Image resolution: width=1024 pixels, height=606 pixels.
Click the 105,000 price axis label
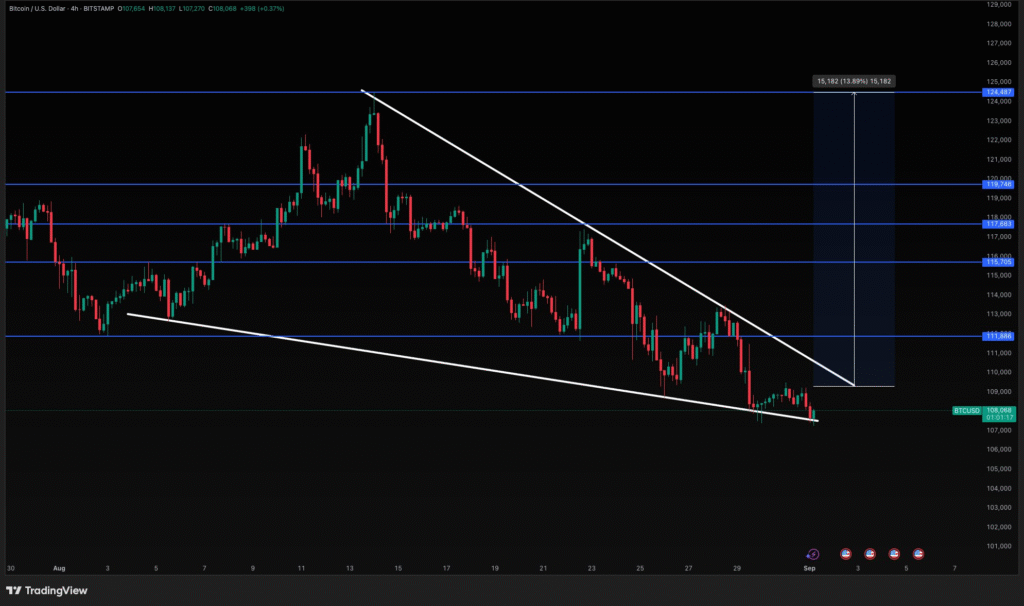pyautogui.click(x=999, y=469)
